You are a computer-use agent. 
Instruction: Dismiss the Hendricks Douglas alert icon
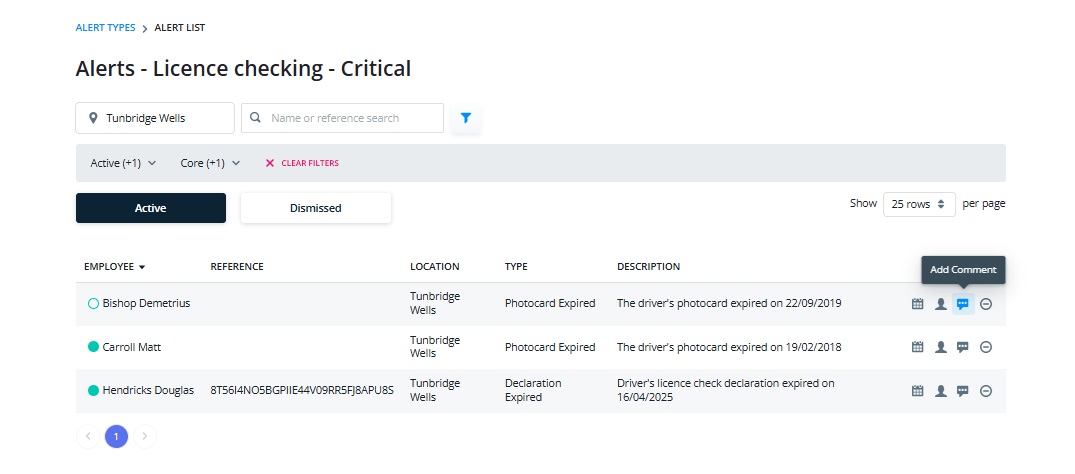click(986, 391)
